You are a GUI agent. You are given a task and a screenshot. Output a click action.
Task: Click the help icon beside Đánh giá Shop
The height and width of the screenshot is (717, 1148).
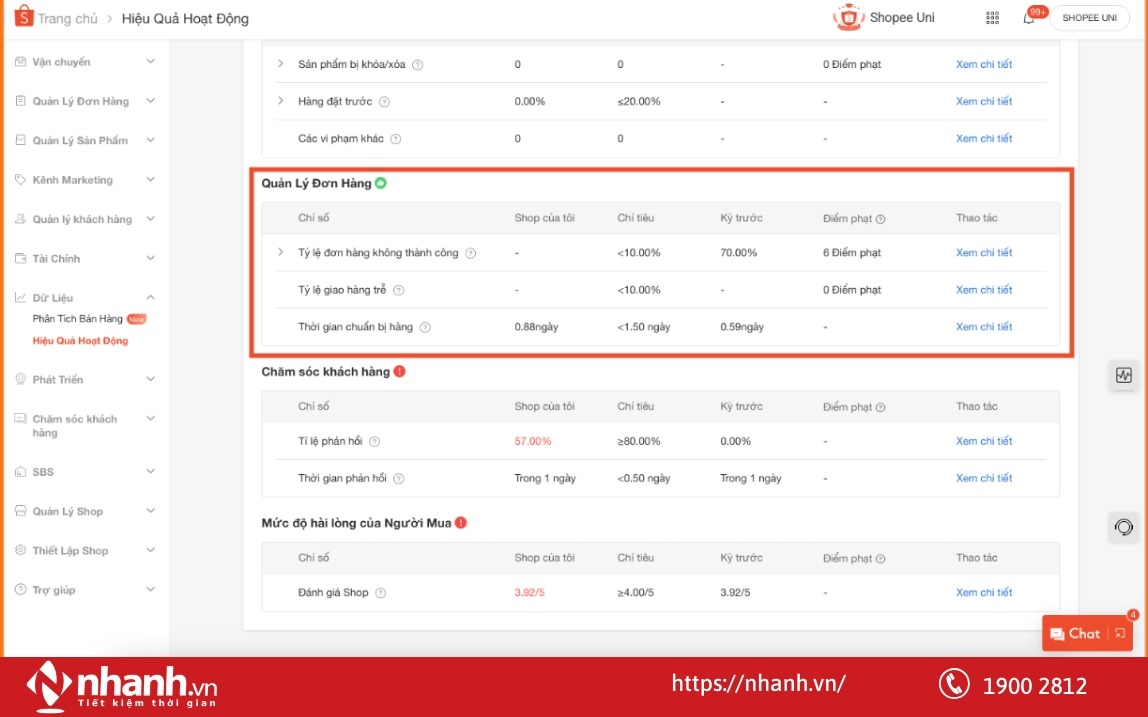click(x=380, y=593)
